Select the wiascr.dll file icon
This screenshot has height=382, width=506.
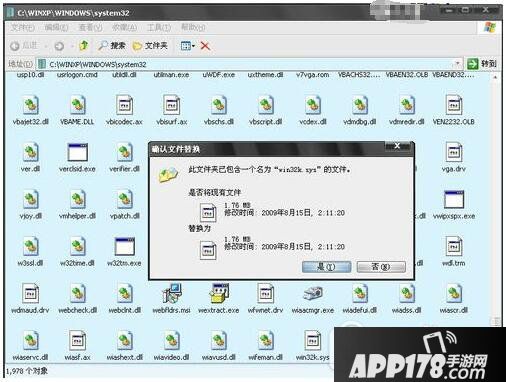click(454, 293)
